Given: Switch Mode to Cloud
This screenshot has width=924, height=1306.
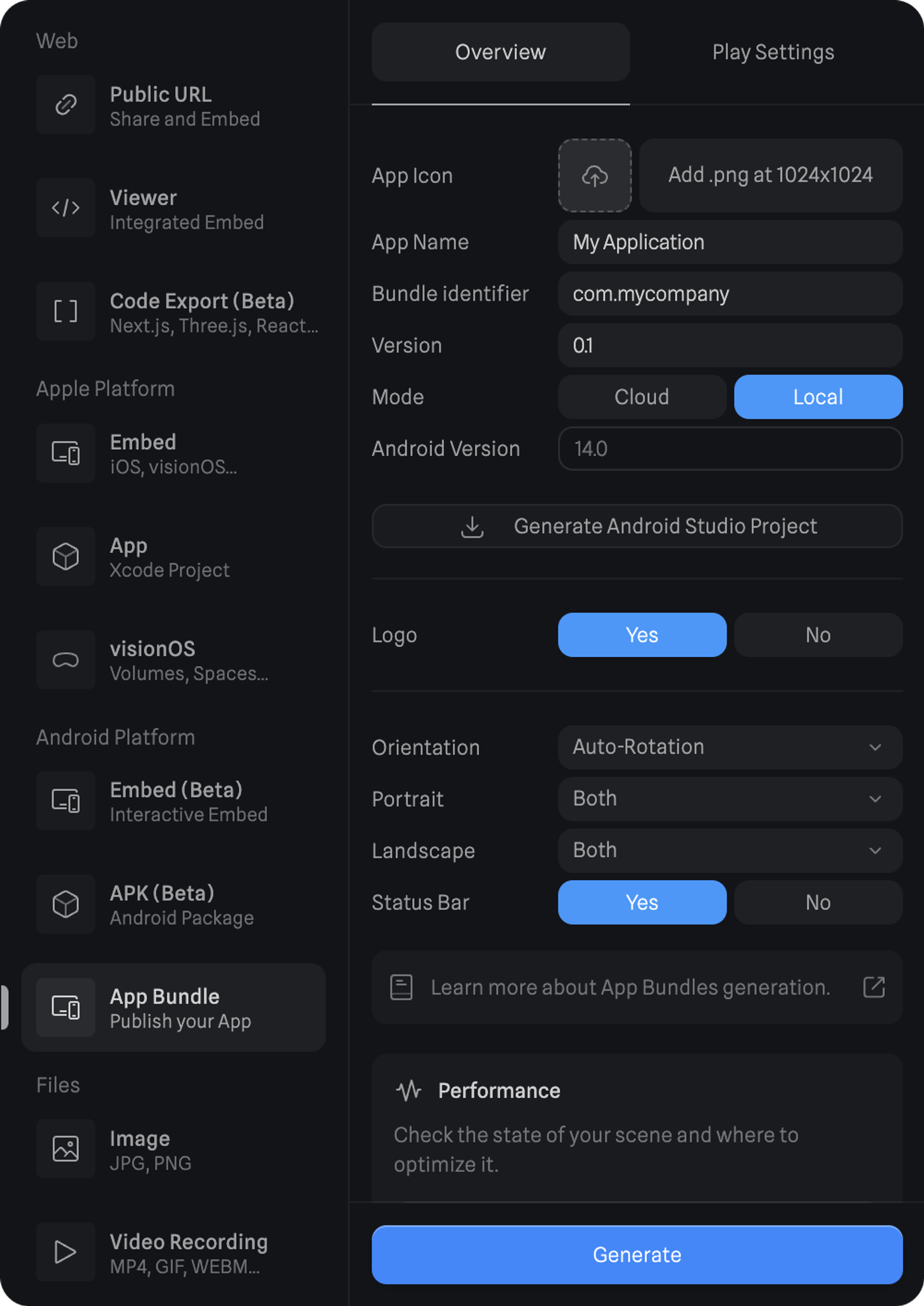Looking at the screenshot, I should pyautogui.click(x=642, y=397).
